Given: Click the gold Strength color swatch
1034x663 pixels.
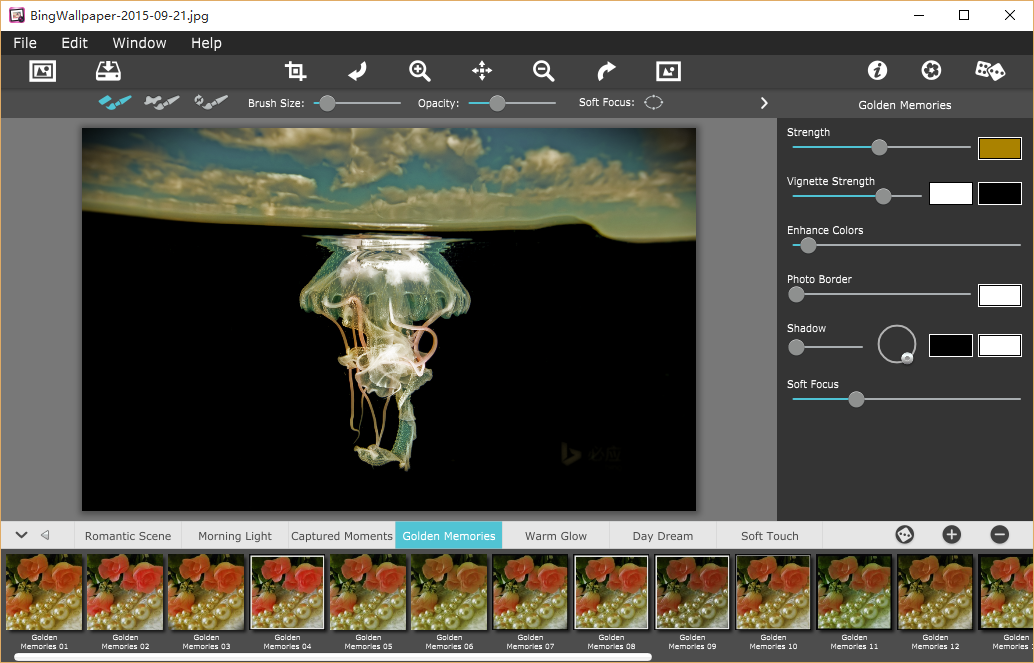Looking at the screenshot, I should coord(999,148).
